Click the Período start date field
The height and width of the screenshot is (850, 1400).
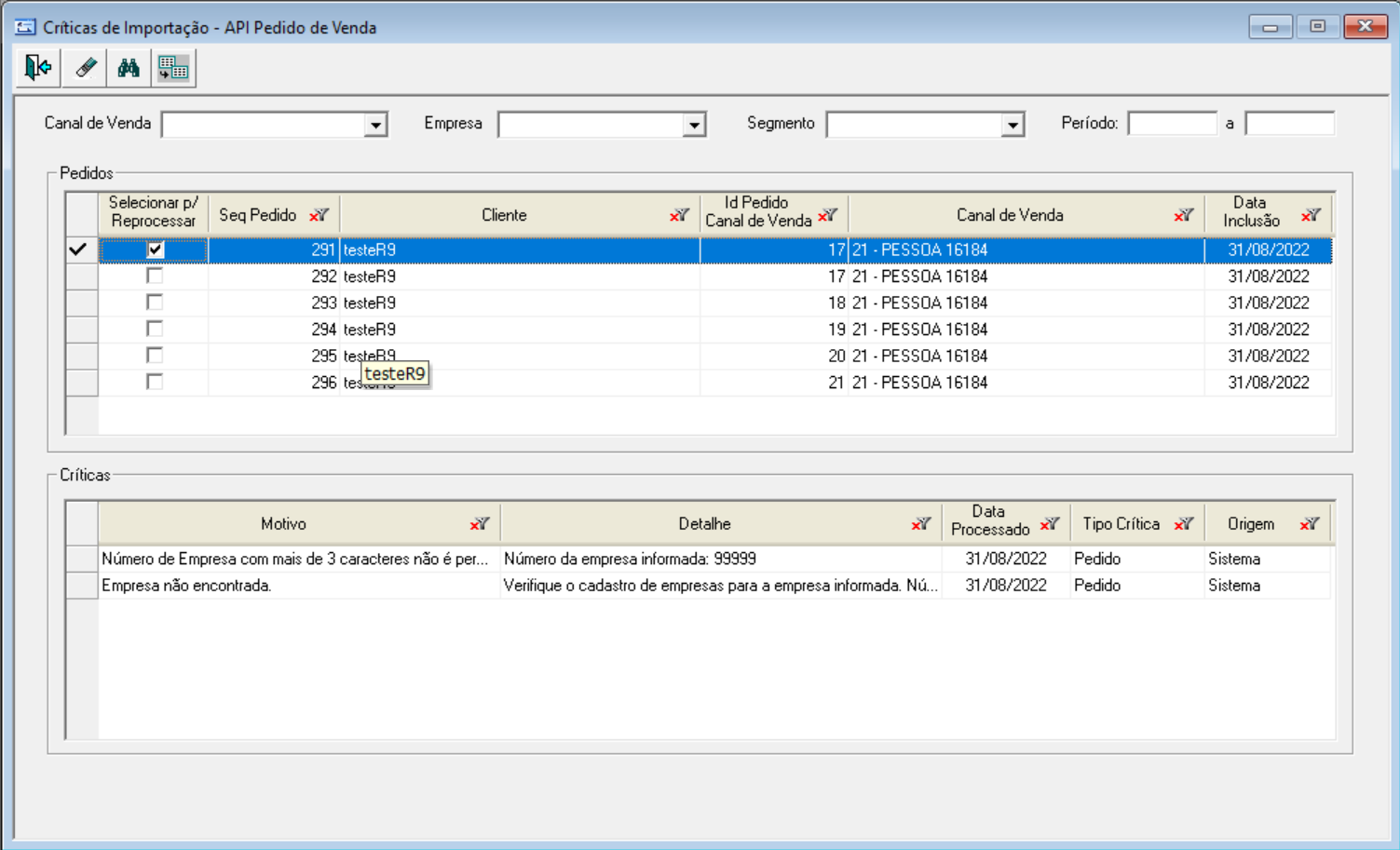click(1172, 124)
